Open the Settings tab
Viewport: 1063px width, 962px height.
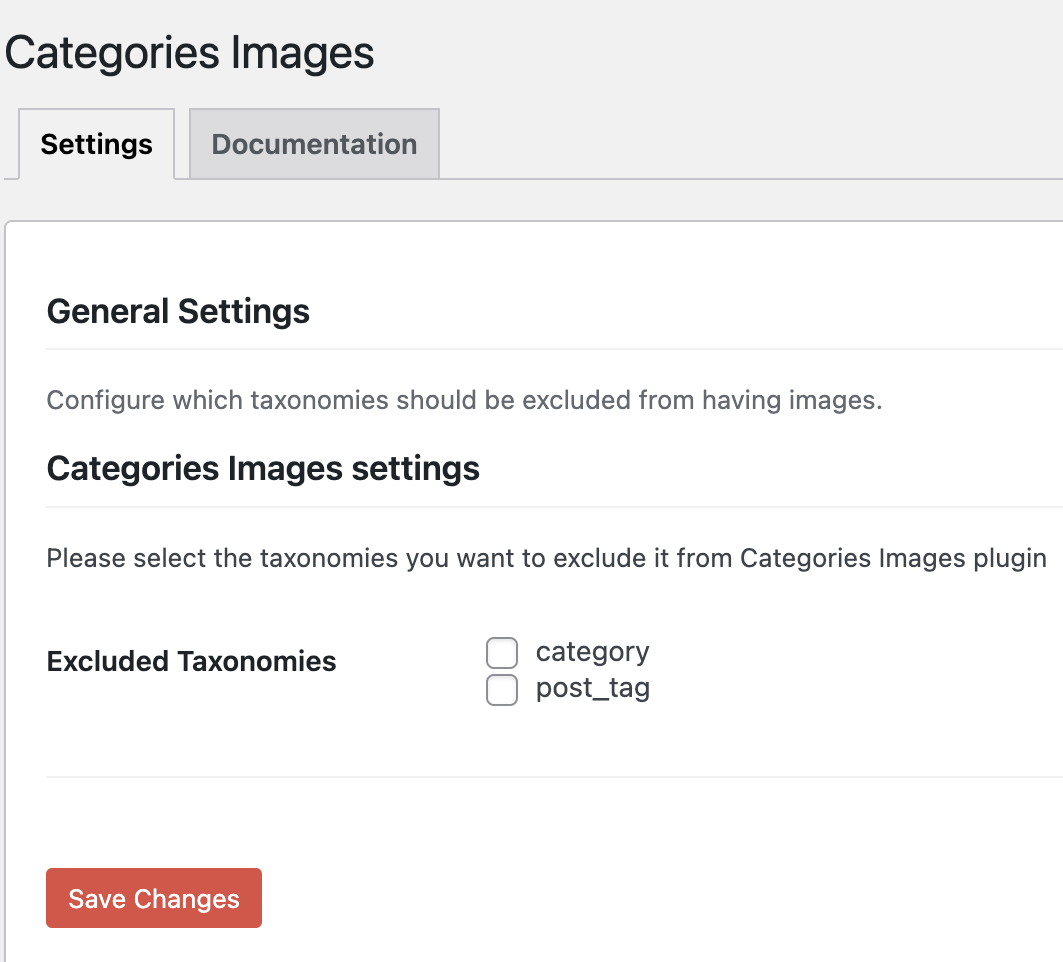click(96, 144)
